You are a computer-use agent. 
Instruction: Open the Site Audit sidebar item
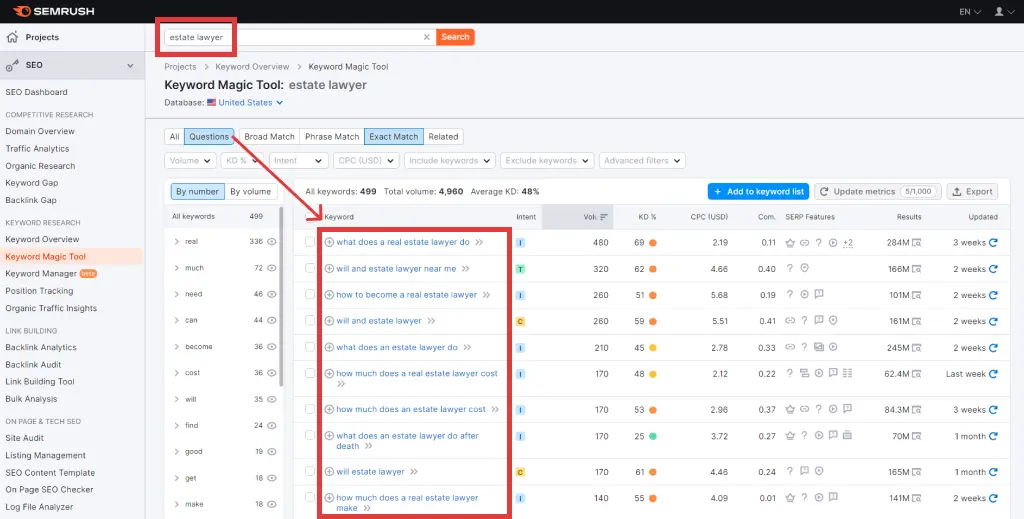24,438
